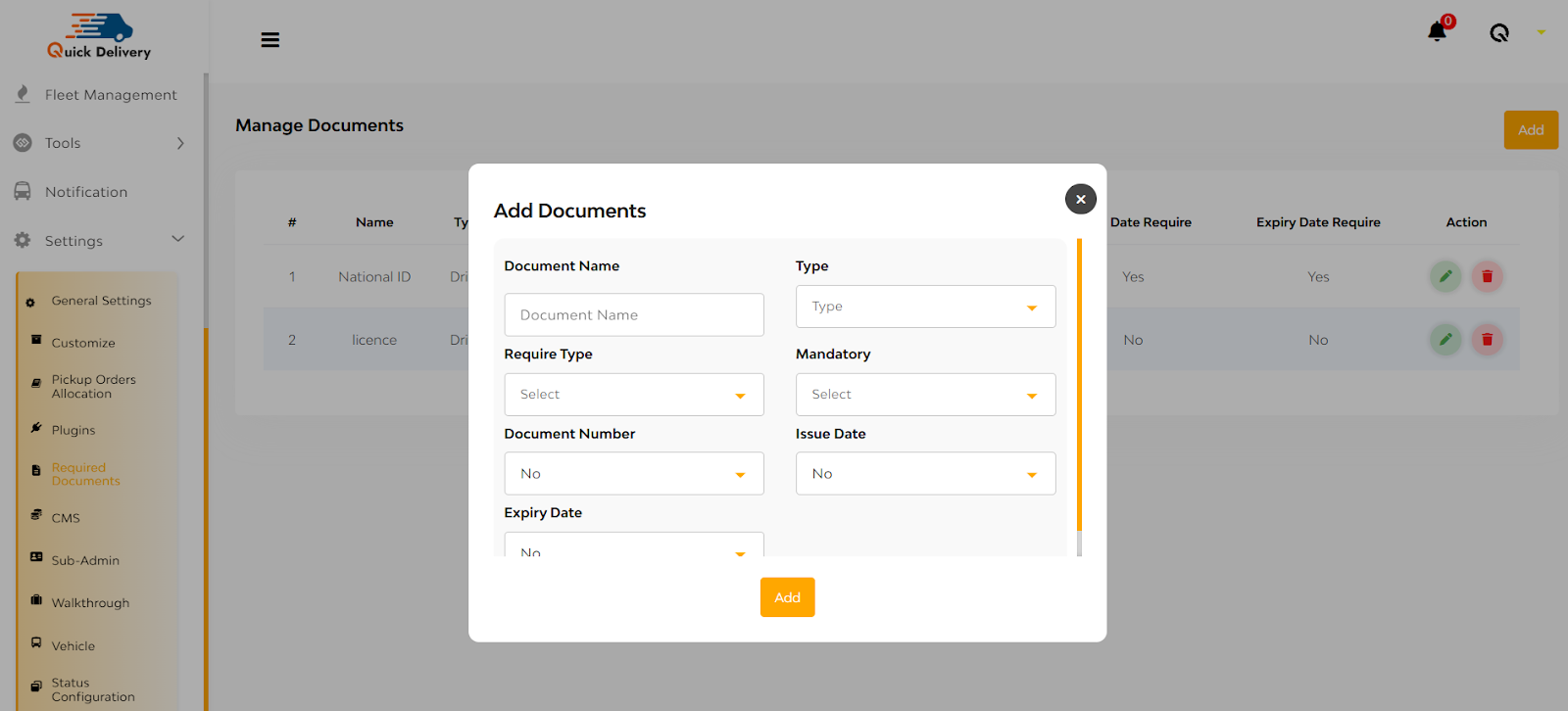This screenshot has height=711, width=1568.
Task: Open the notification bell icon
Action: click(x=1437, y=31)
